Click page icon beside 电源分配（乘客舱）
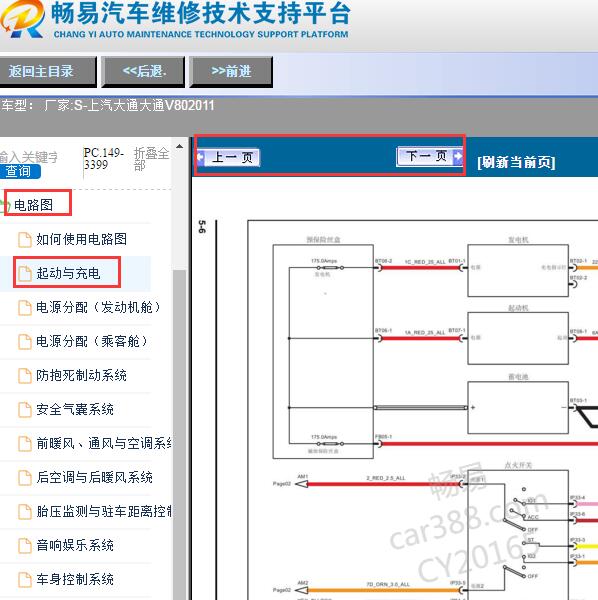The image size is (598, 600). point(25,341)
